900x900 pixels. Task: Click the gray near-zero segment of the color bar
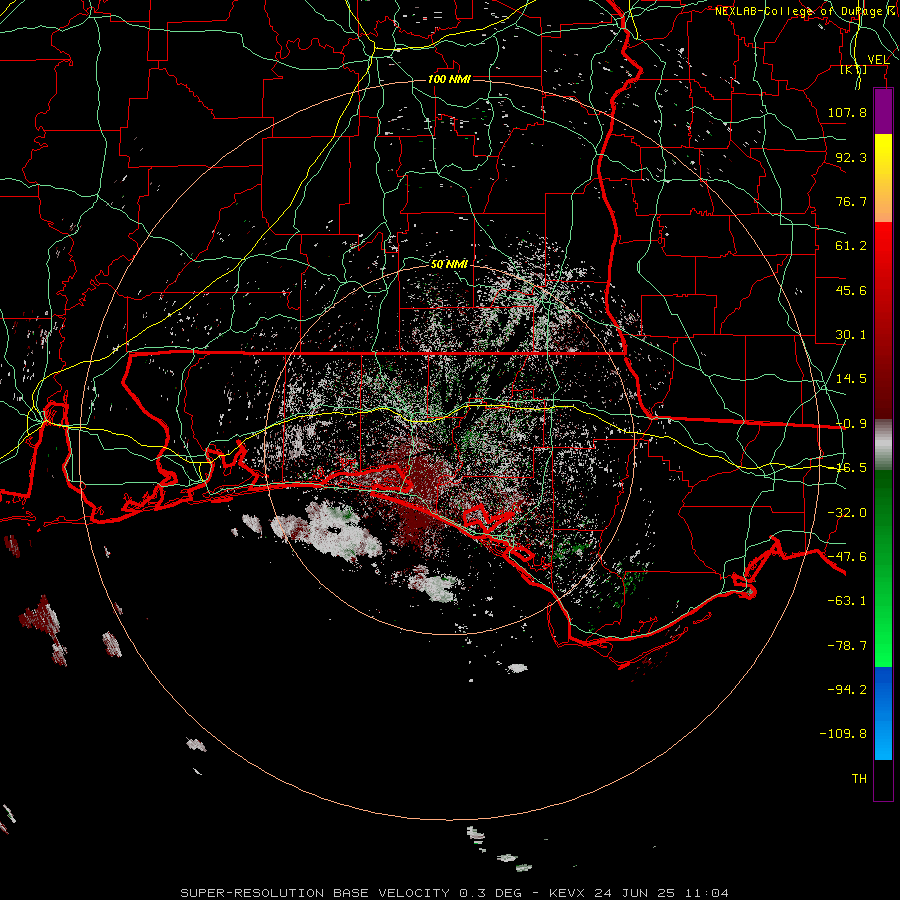pyautogui.click(x=883, y=445)
